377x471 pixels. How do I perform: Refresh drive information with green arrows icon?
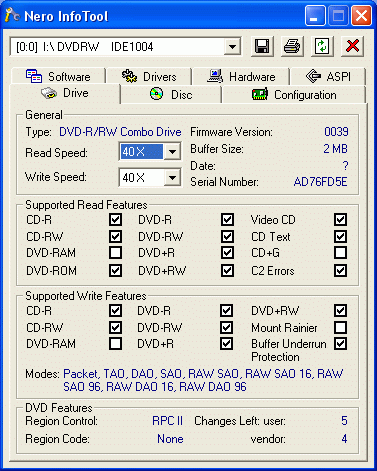coord(322,46)
